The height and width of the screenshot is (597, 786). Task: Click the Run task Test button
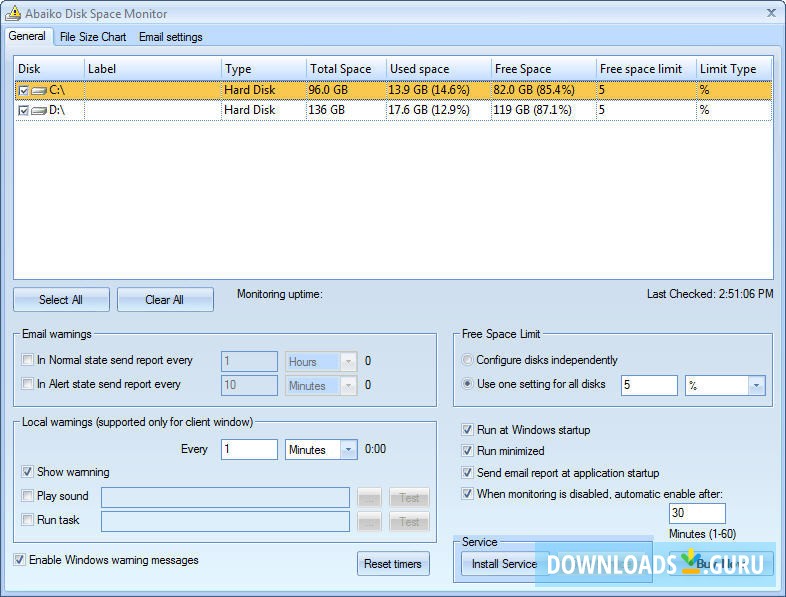click(409, 522)
